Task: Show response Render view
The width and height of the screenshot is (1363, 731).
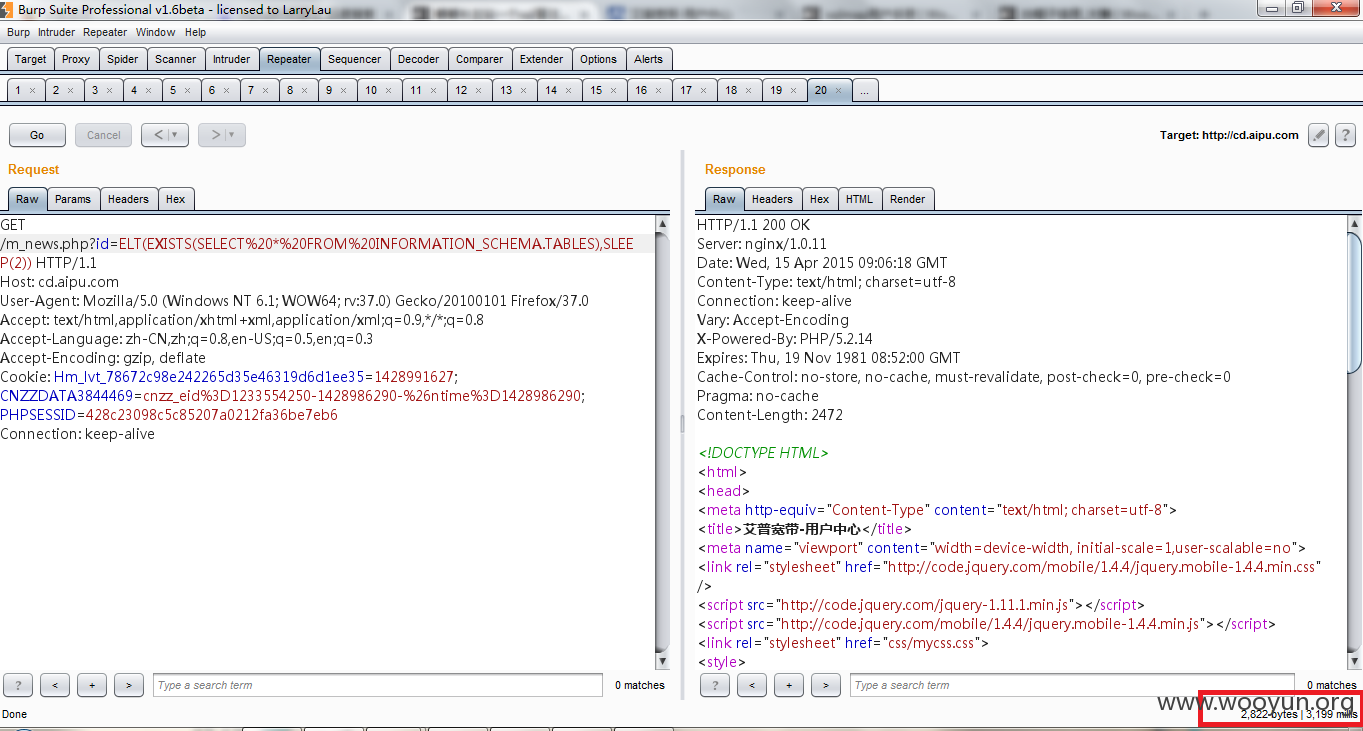Action: (x=908, y=199)
